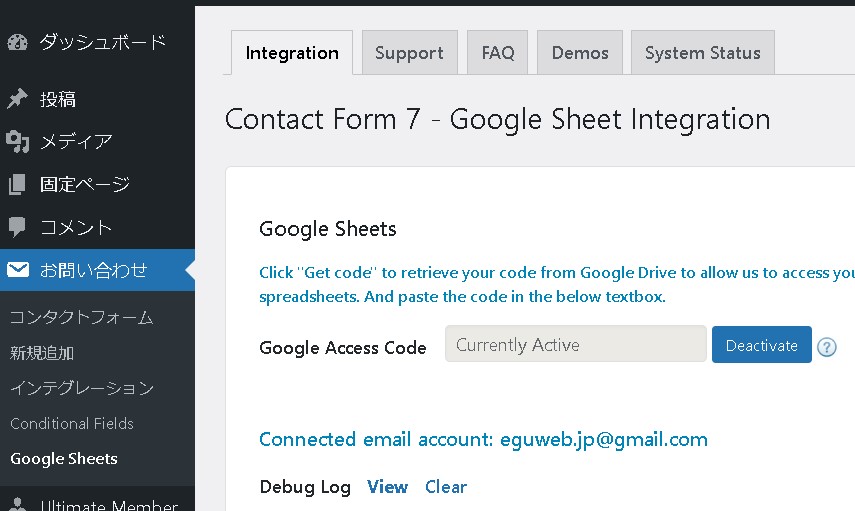Viewport: 855px width, 511px height.
Task: Click the Ultimate Member person icon
Action: pos(17,504)
